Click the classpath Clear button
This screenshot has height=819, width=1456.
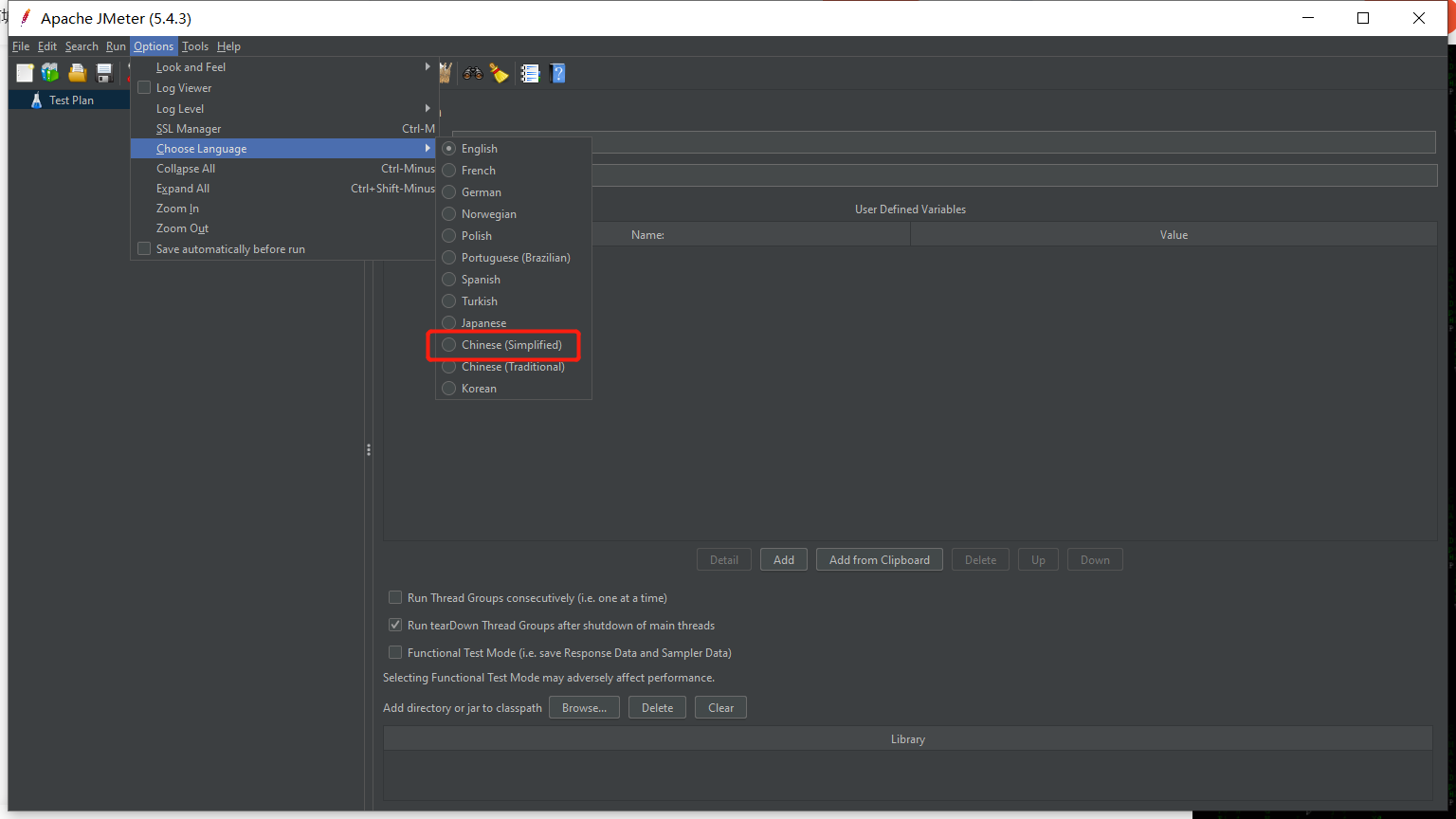pyautogui.click(x=720, y=708)
